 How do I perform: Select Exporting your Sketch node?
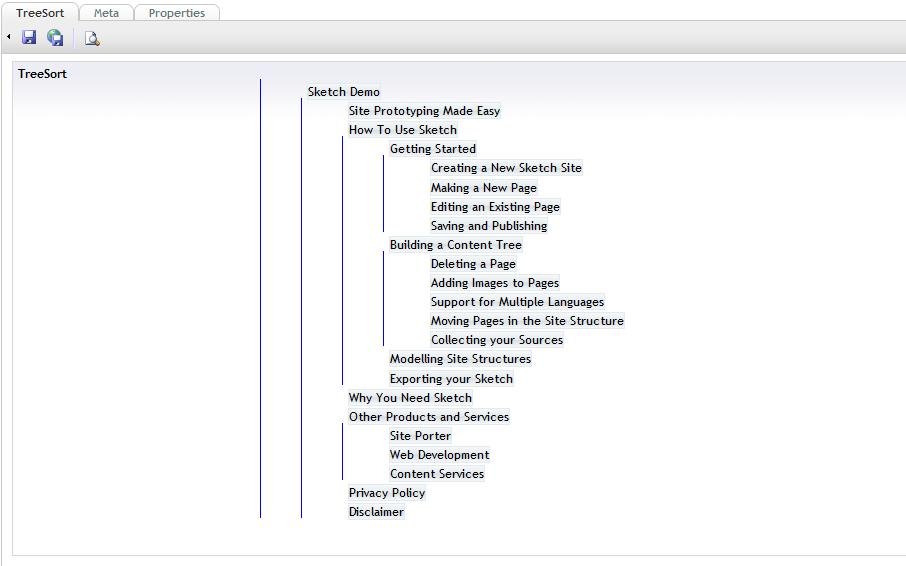(x=451, y=379)
